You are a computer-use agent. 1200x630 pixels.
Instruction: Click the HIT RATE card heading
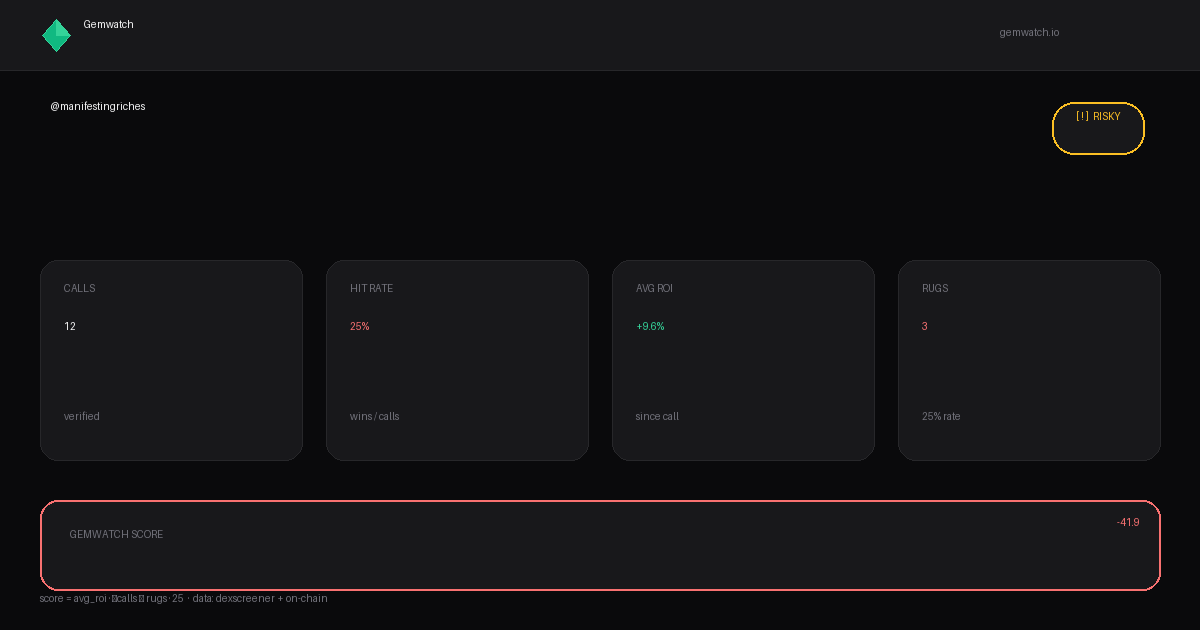click(x=371, y=288)
